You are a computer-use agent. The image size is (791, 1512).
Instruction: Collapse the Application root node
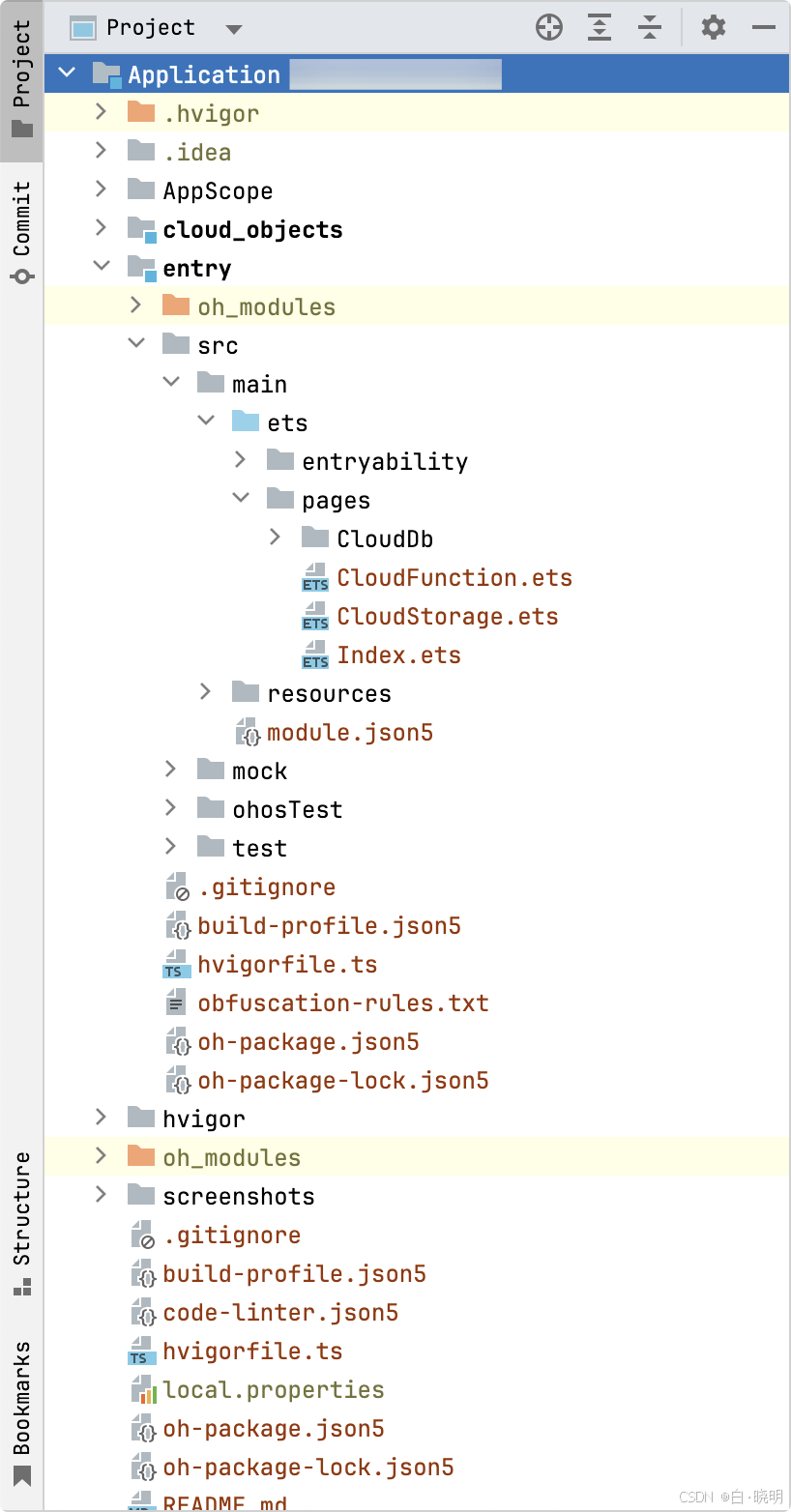tap(66, 73)
